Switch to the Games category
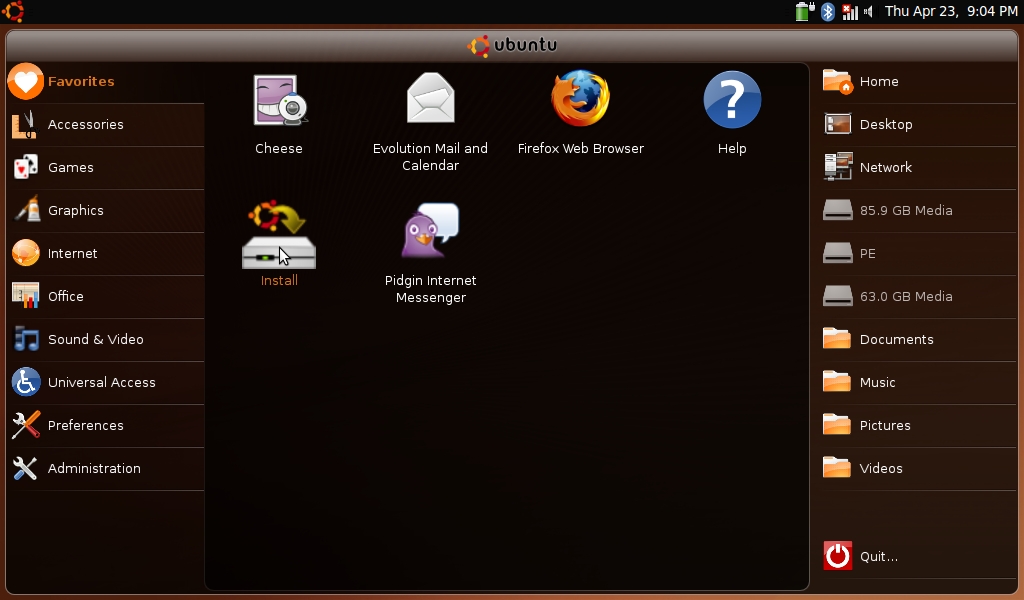 [x=71, y=168]
